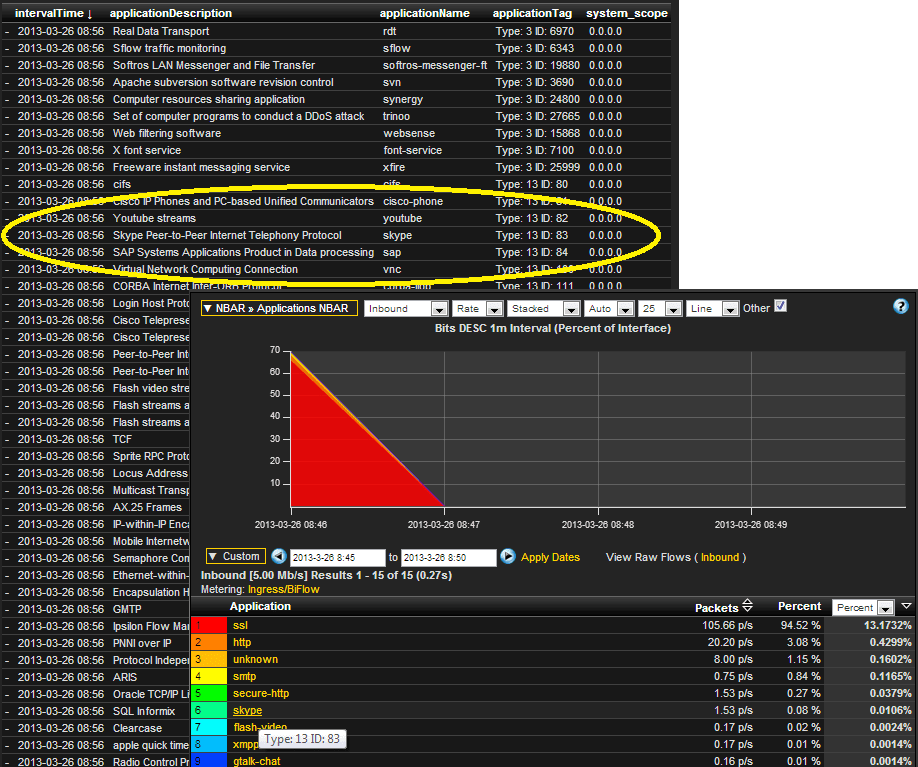Sort table by intervalTime column header
The image size is (918, 767).
coord(53,13)
